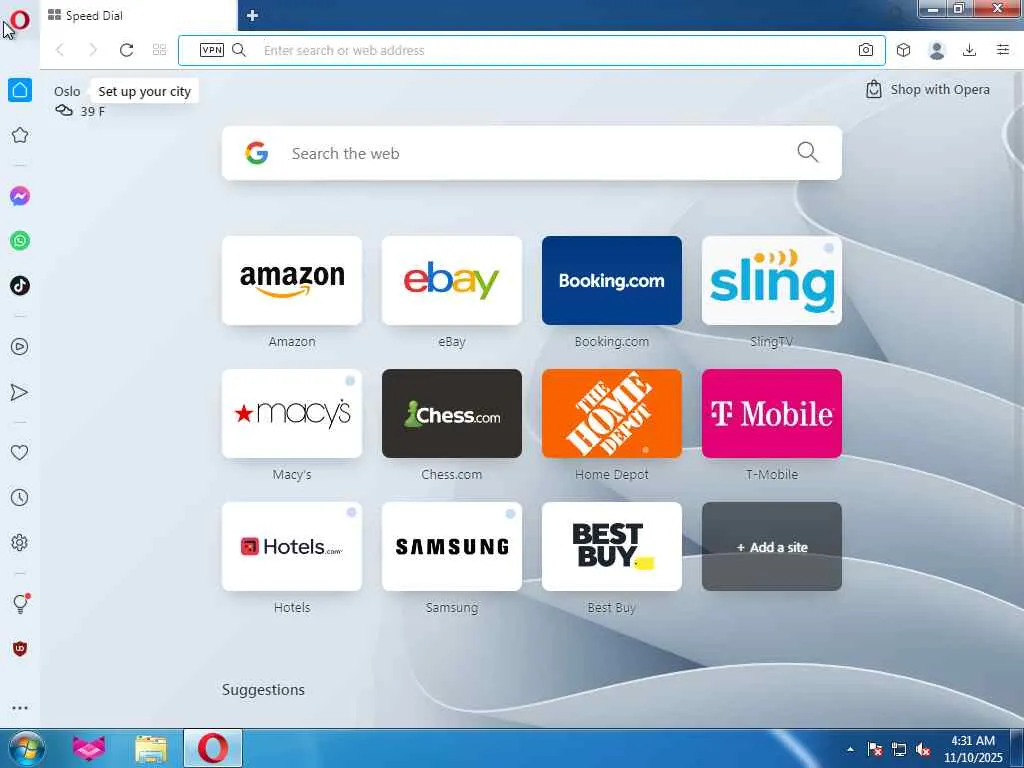The image size is (1024, 768).
Task: Select the Home icon in the sidebar
Action: (20, 90)
